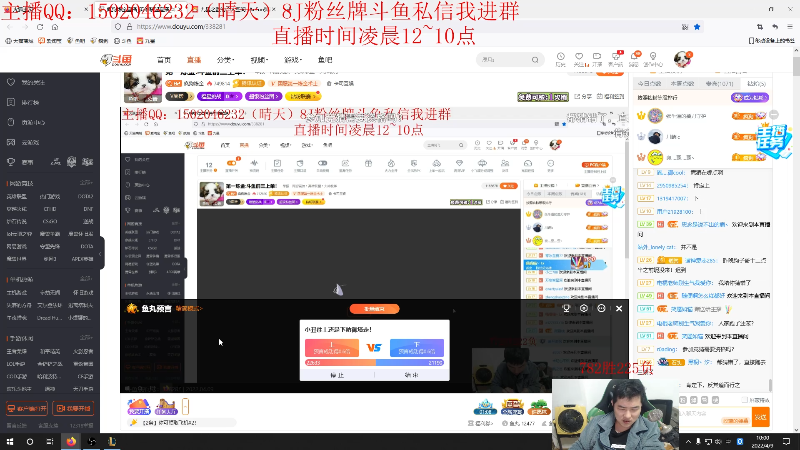Click 鱼吧 in top navigation
Image resolution: width=800 pixels, height=450 pixels.
tap(325, 60)
